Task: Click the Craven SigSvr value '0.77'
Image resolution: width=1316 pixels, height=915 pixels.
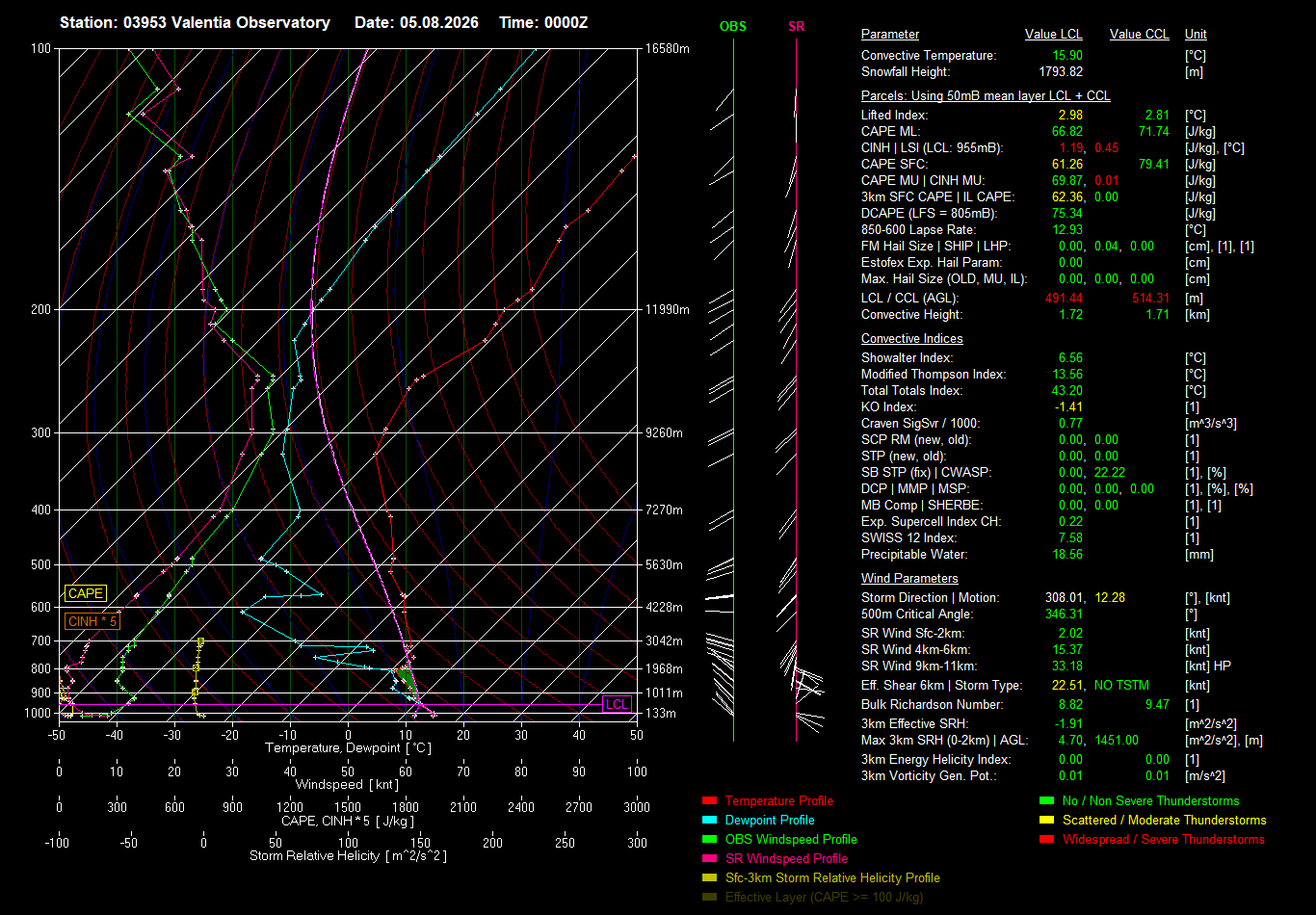Action: 1070,424
